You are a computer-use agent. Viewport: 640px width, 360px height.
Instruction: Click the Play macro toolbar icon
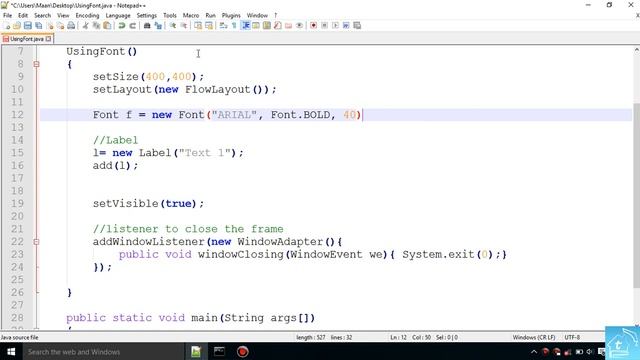click(x=335, y=25)
